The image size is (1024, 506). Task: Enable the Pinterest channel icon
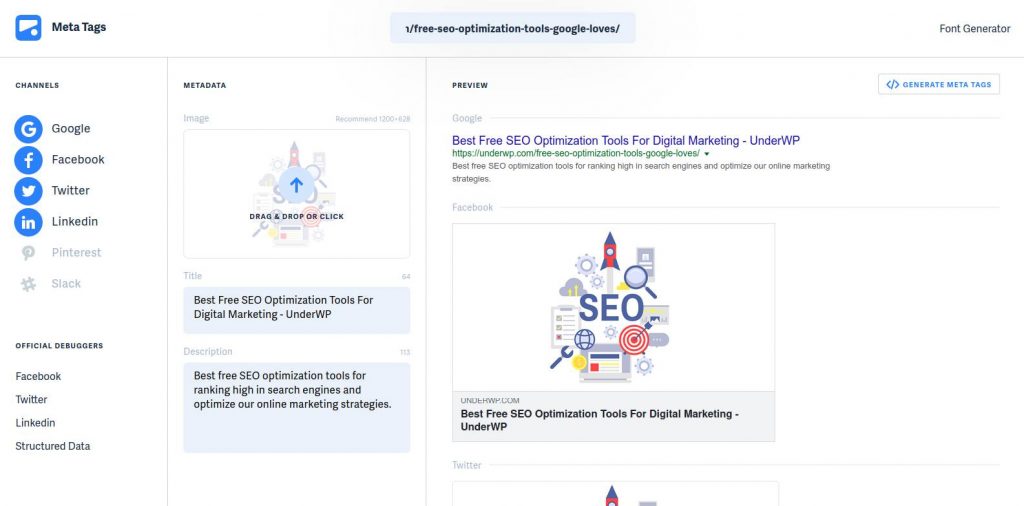point(28,253)
